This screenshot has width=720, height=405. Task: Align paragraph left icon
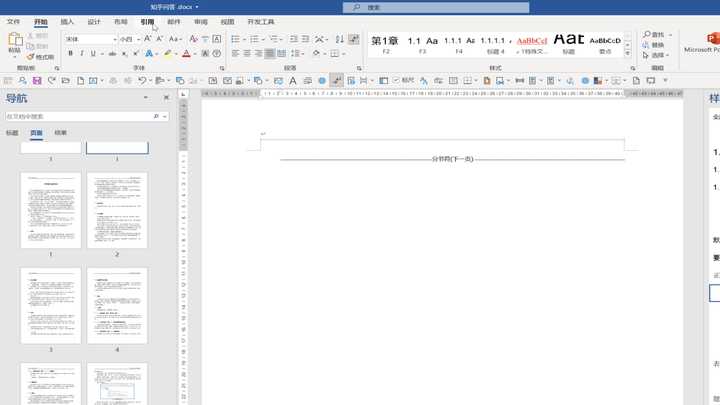pyautogui.click(x=236, y=54)
